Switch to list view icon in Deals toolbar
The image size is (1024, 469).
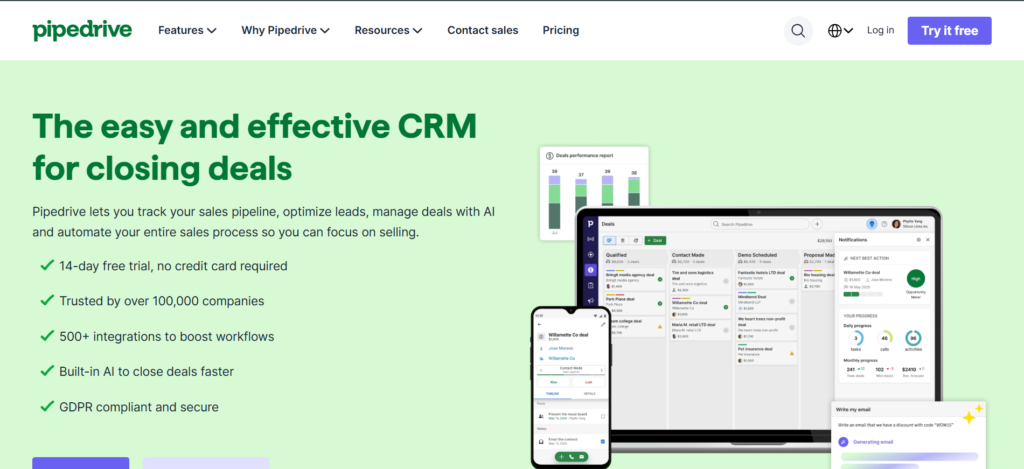[623, 240]
